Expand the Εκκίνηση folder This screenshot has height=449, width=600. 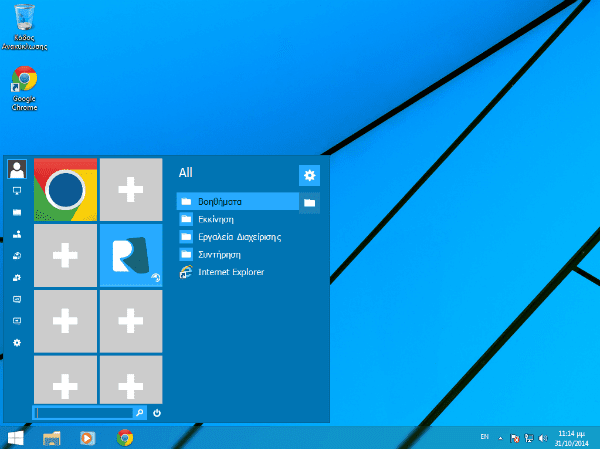click(215, 220)
